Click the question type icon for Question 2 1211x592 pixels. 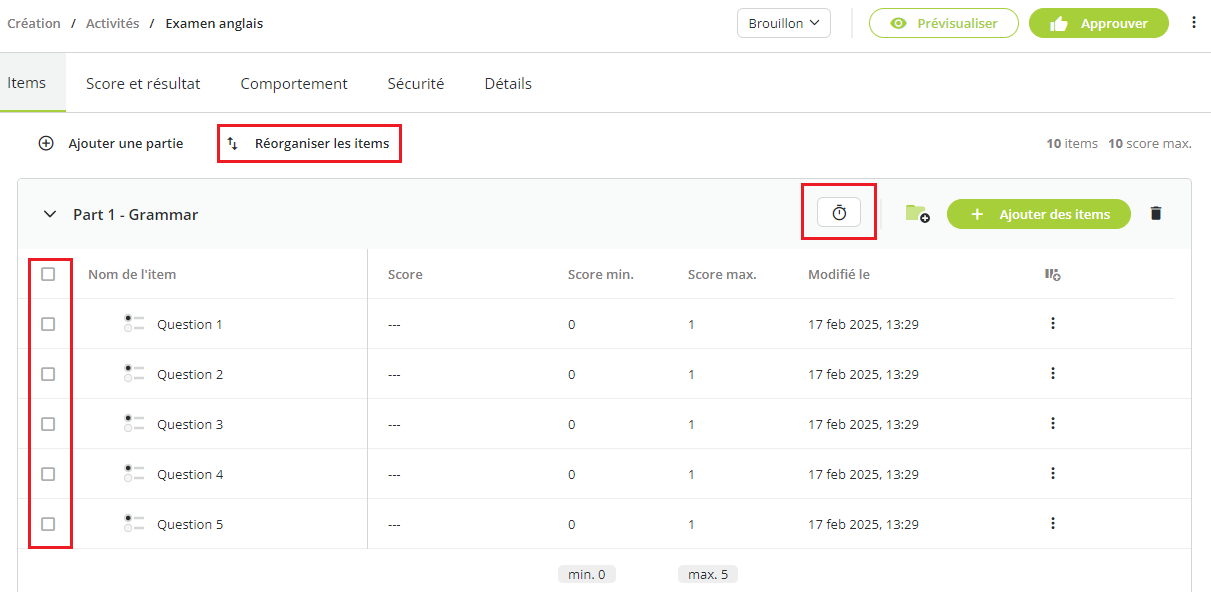134,374
